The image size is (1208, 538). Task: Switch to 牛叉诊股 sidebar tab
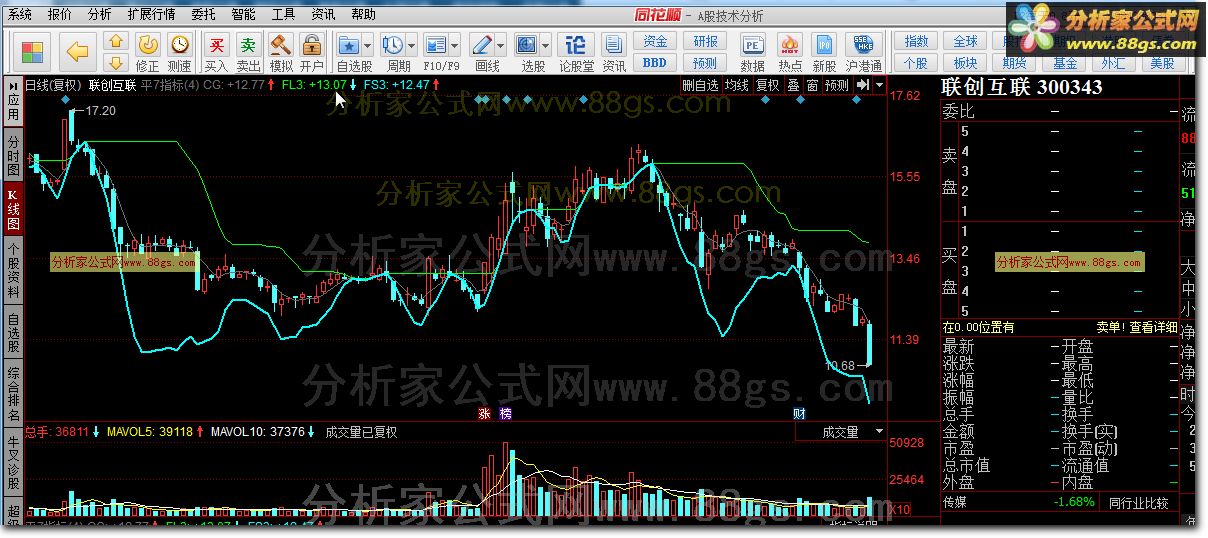pyautogui.click(x=13, y=462)
